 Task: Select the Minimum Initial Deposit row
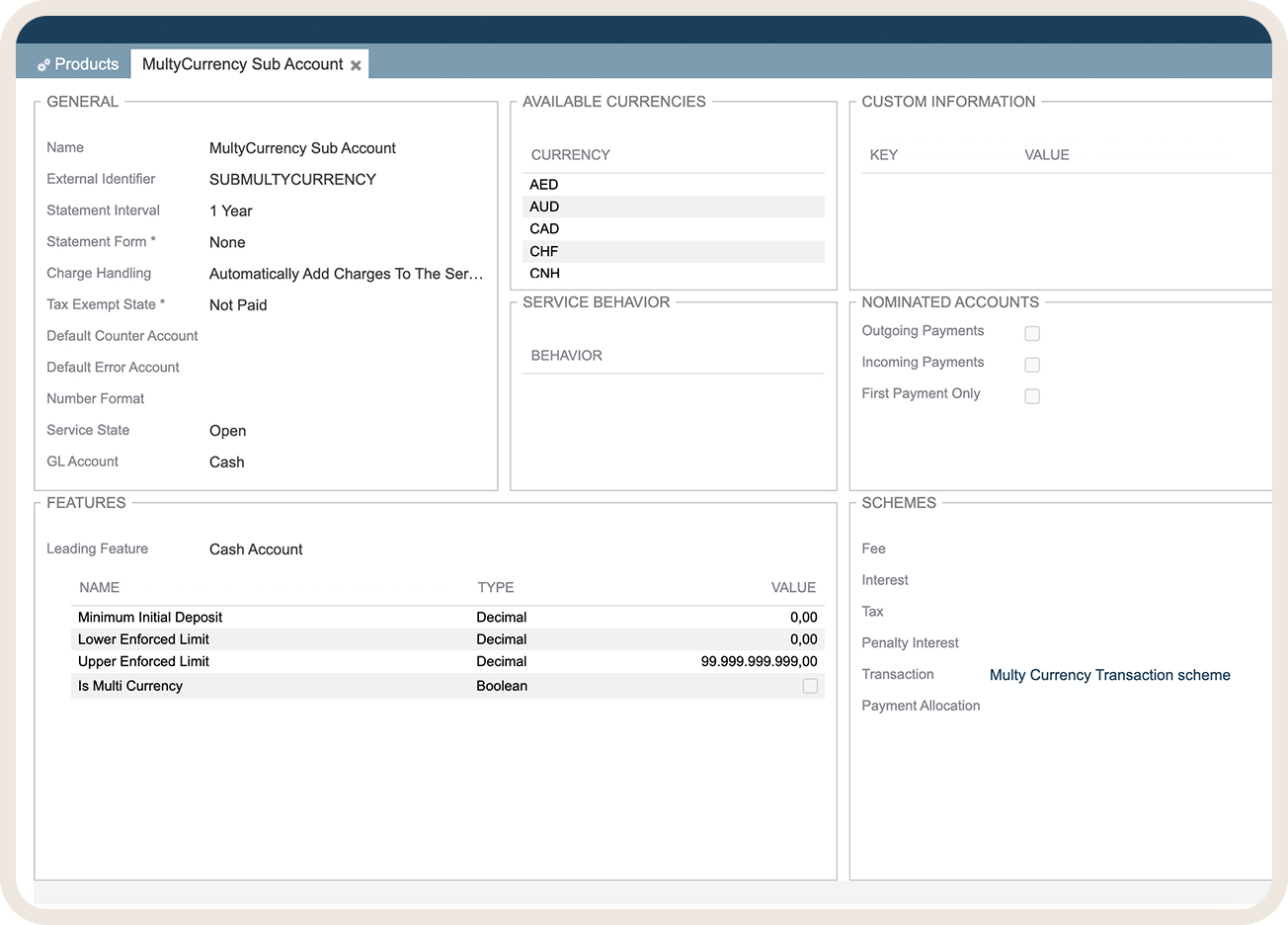point(150,617)
